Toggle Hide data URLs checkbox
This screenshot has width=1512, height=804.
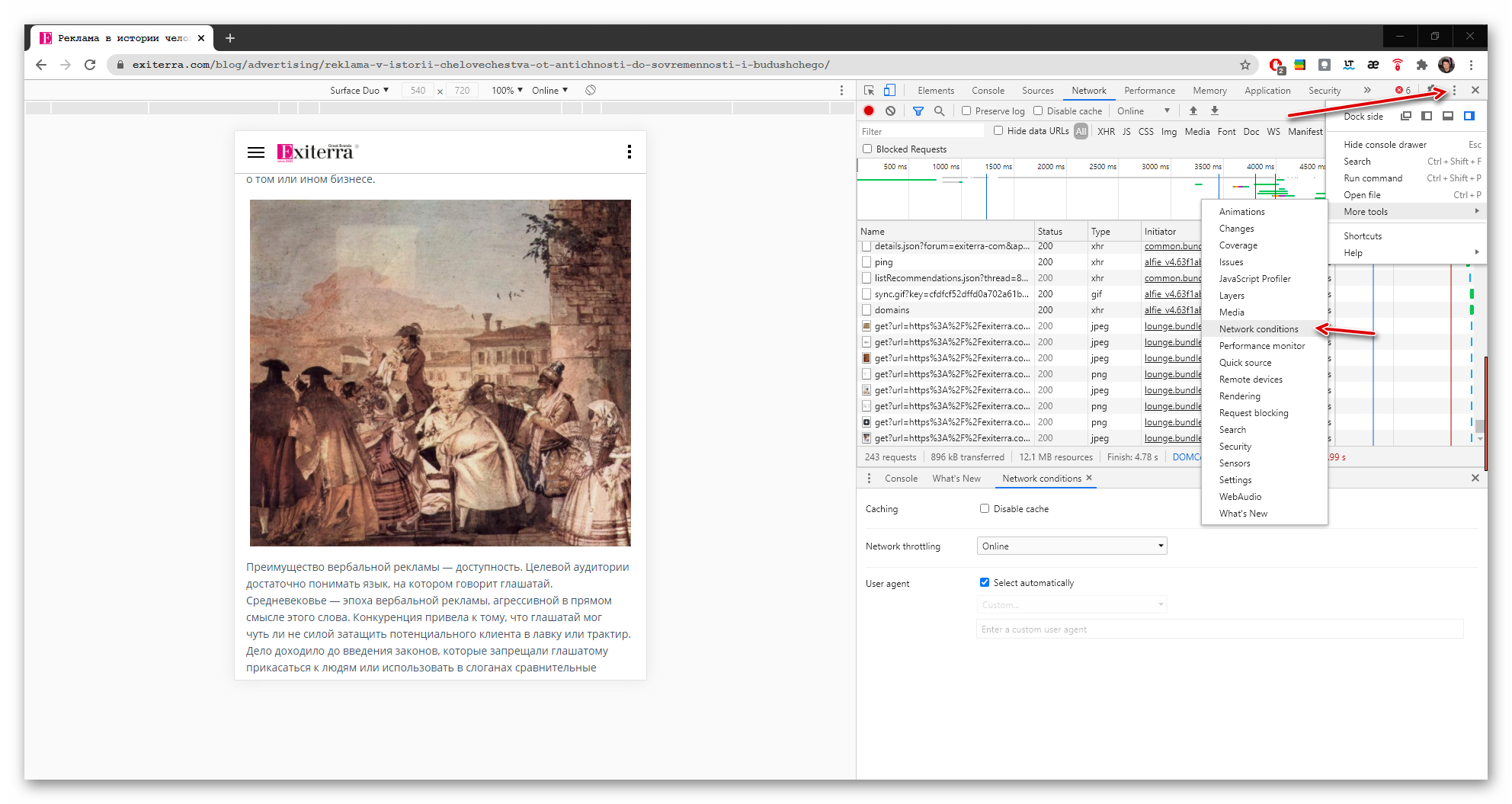(998, 130)
